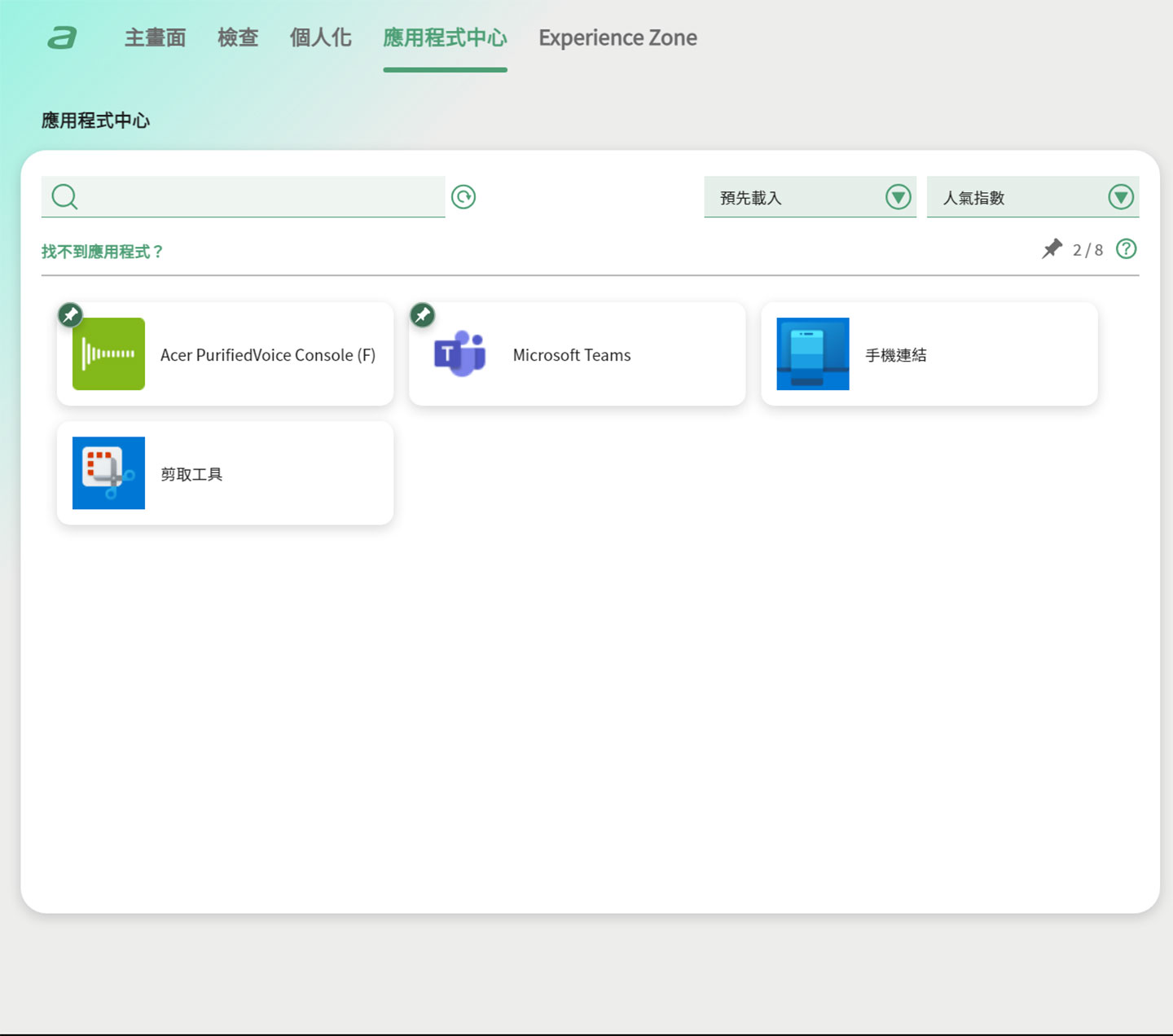Open the 手機連結 phone link icon
Screen dimensions: 1173x1036
pos(812,354)
